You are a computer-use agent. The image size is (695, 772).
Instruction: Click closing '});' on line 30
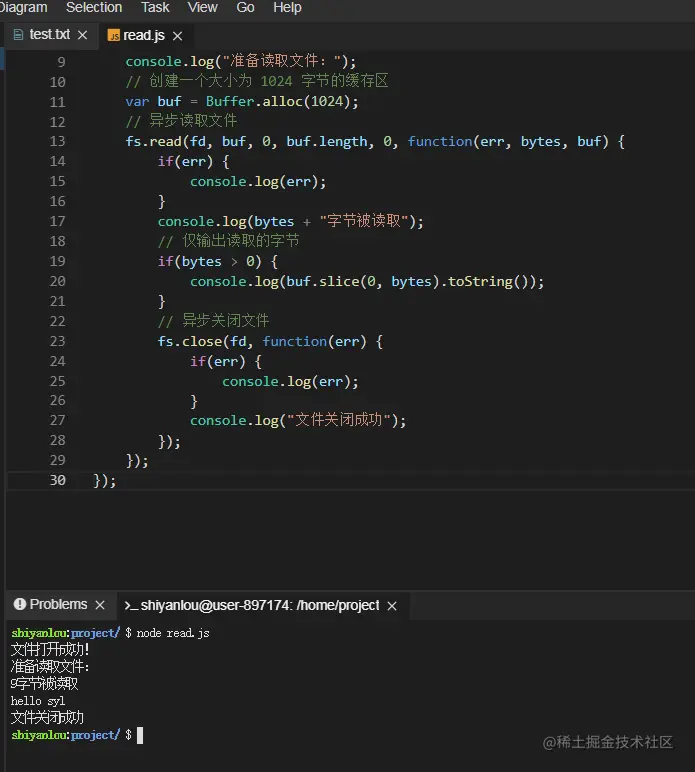click(104, 480)
